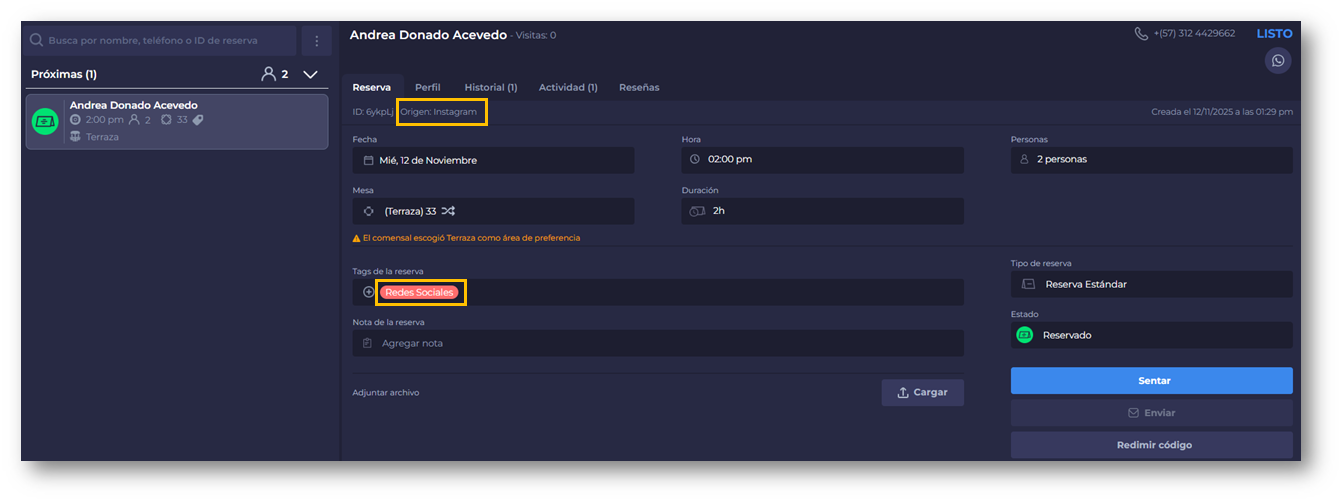Click the Terraza label in Andrea's card
Viewport: 1343px width, 503px height.
[102, 137]
